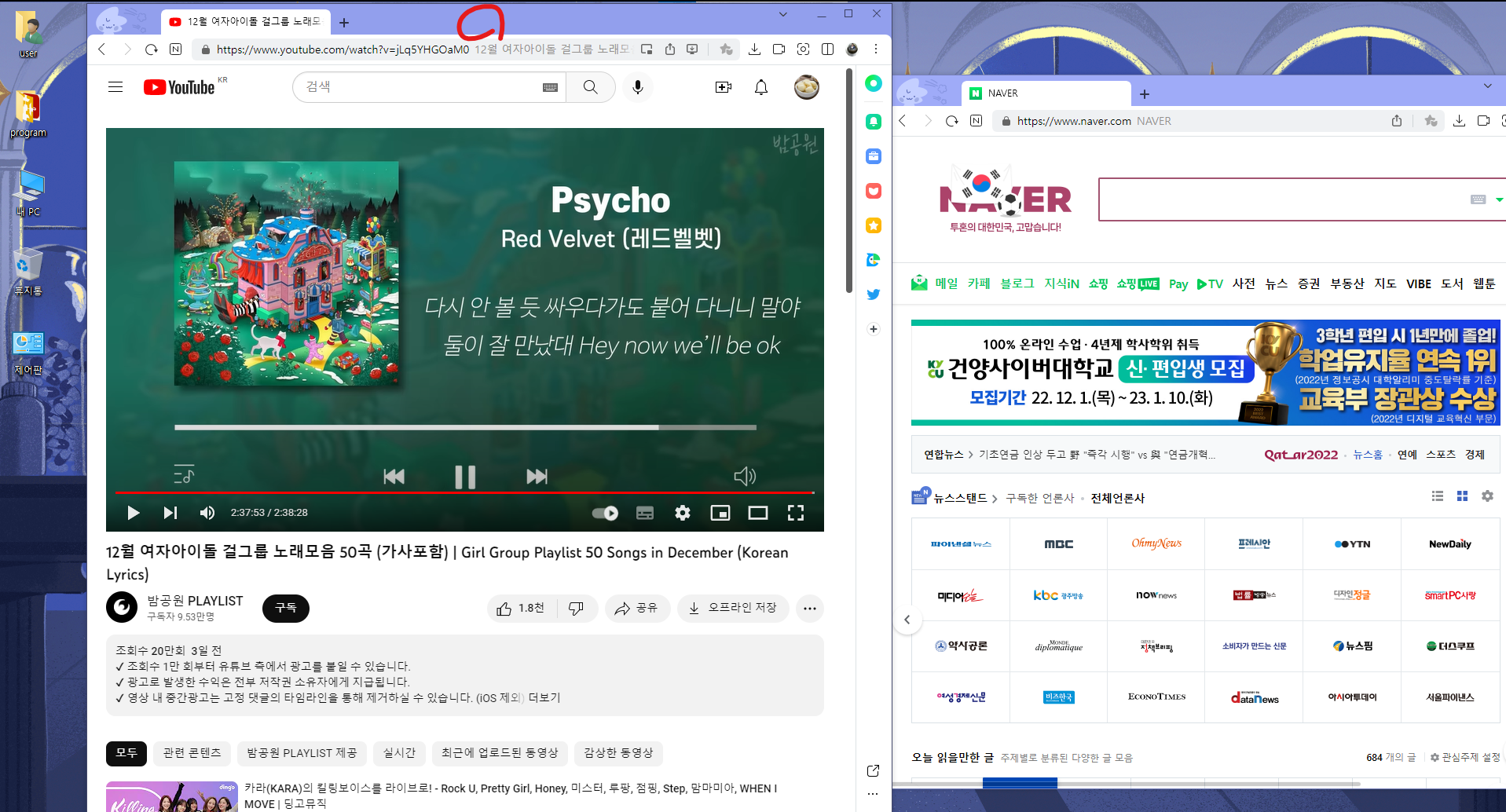The image size is (1506, 812).
Task: Open newsstand settings gear
Action: coord(1487,496)
